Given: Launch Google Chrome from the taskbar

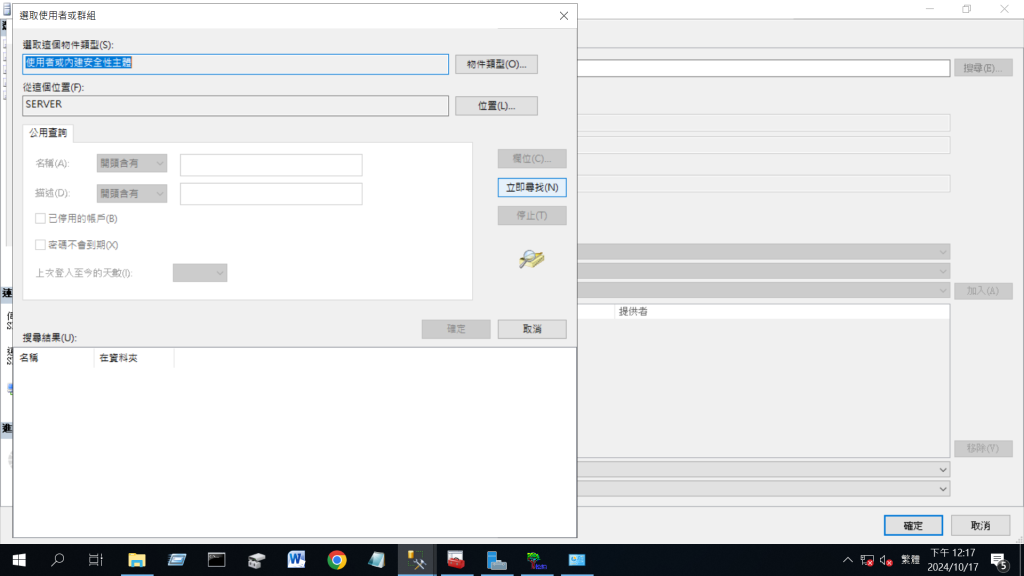Looking at the screenshot, I should coord(337,560).
